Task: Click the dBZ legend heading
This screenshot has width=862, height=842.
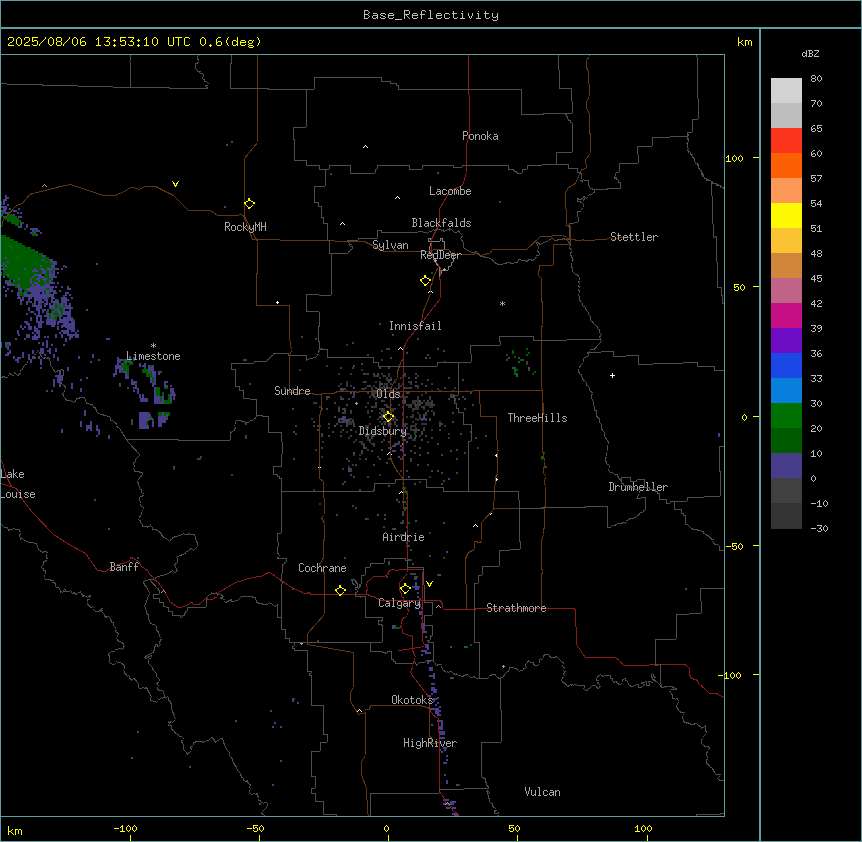Action: [x=810, y=54]
